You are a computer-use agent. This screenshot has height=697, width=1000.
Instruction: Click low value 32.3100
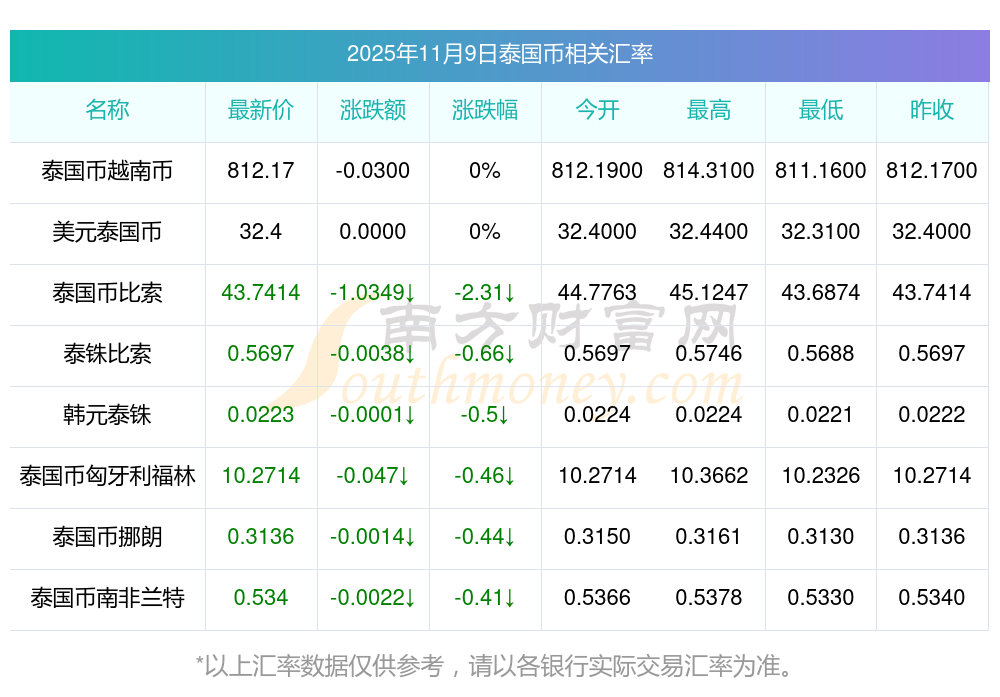point(821,231)
